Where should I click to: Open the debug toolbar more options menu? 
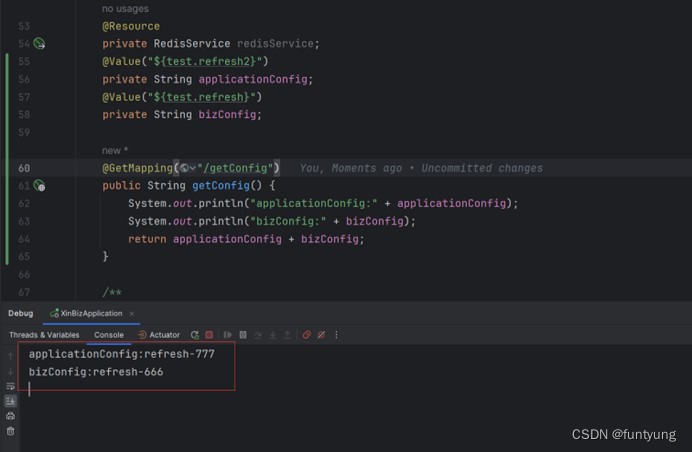pyautogui.click(x=336, y=335)
